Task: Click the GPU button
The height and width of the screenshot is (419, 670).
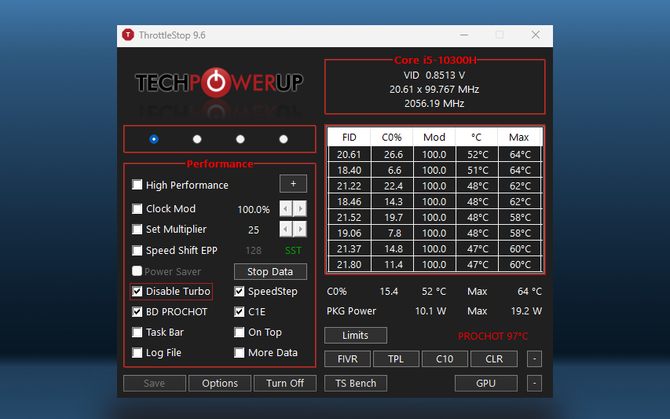Action: pyautogui.click(x=486, y=384)
